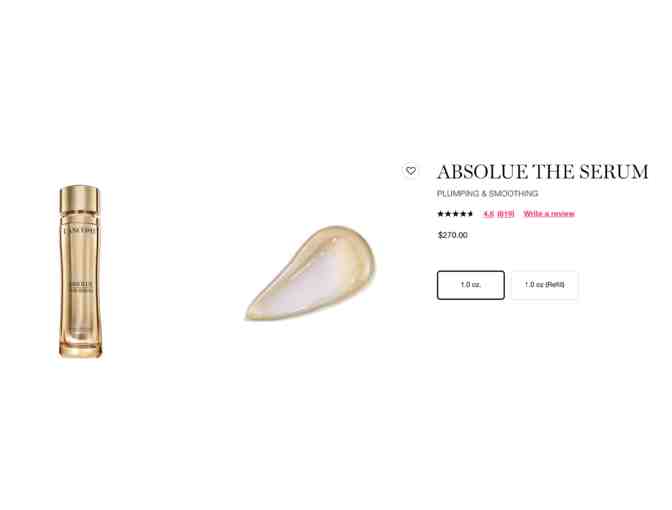Click the Lancôme logo on the bottle
The height and width of the screenshot is (510, 672).
click(80, 231)
